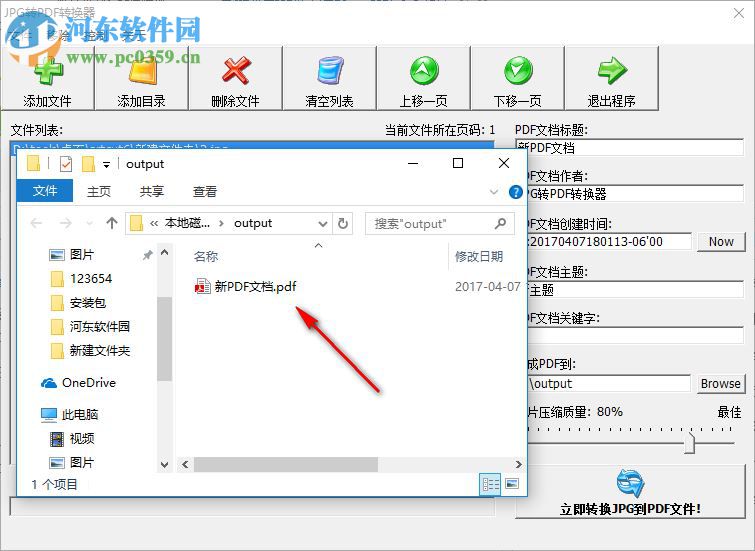Open quick access toolbar customize dropdown
755x551 pixels.
[x=106, y=165]
